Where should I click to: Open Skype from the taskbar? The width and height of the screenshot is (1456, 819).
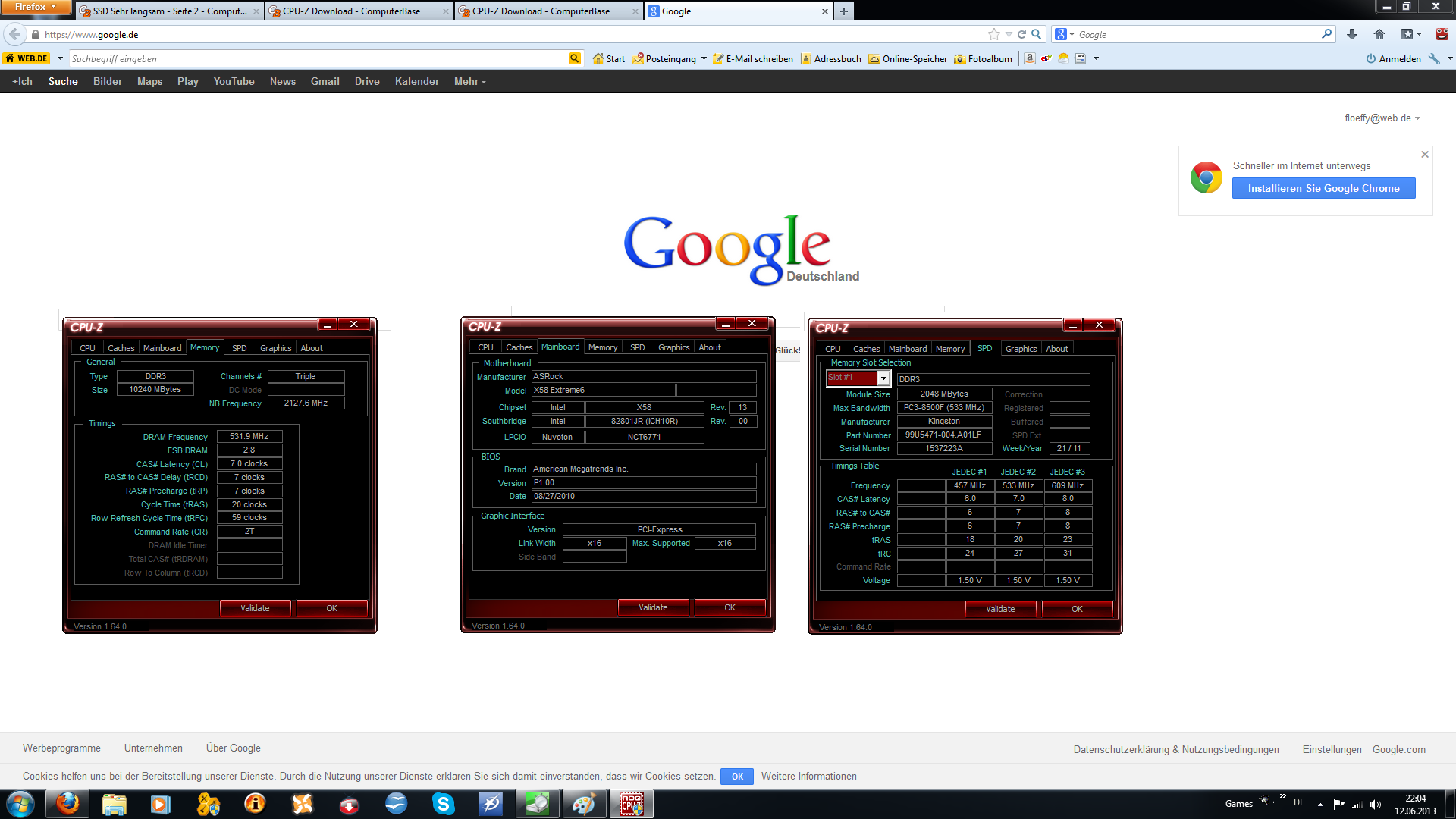point(443,804)
